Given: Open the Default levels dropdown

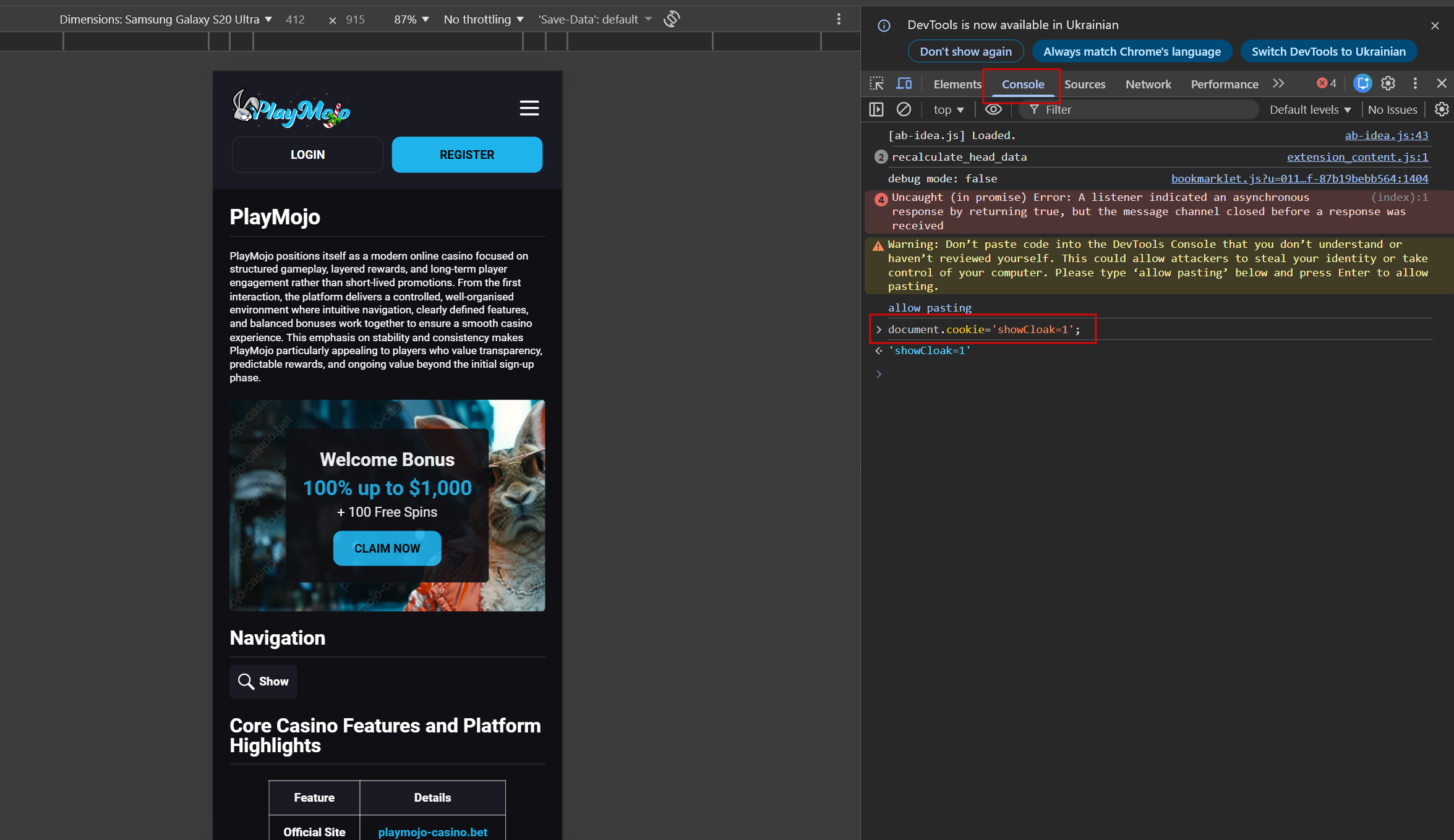Looking at the screenshot, I should point(1310,109).
